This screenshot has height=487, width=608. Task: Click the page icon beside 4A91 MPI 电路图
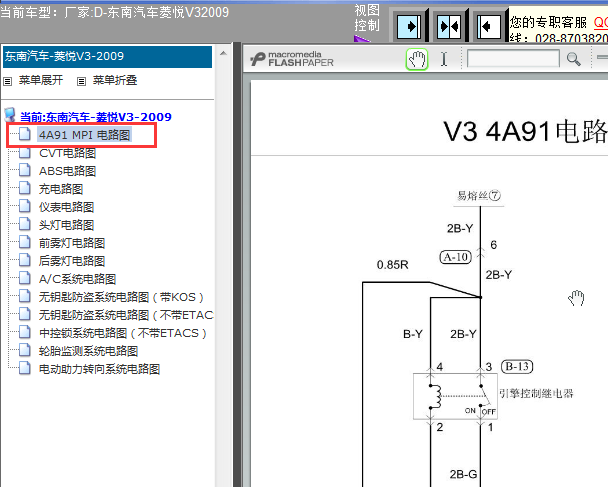click(25, 134)
